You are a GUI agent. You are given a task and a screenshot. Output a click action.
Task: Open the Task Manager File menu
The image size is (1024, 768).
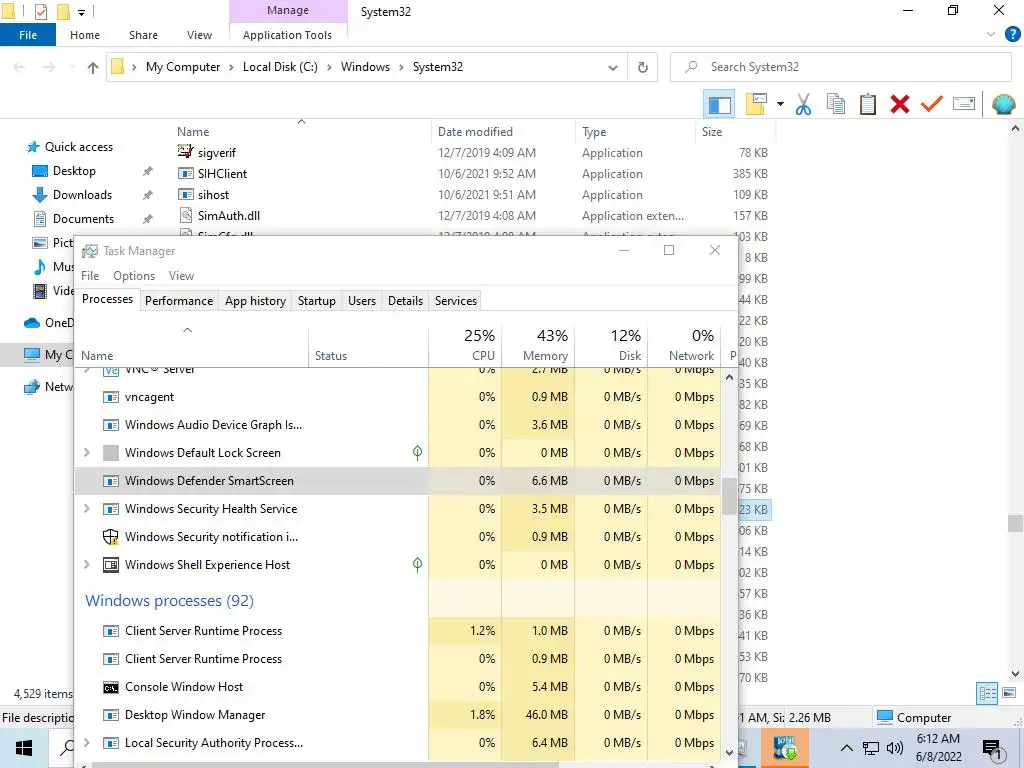click(90, 276)
